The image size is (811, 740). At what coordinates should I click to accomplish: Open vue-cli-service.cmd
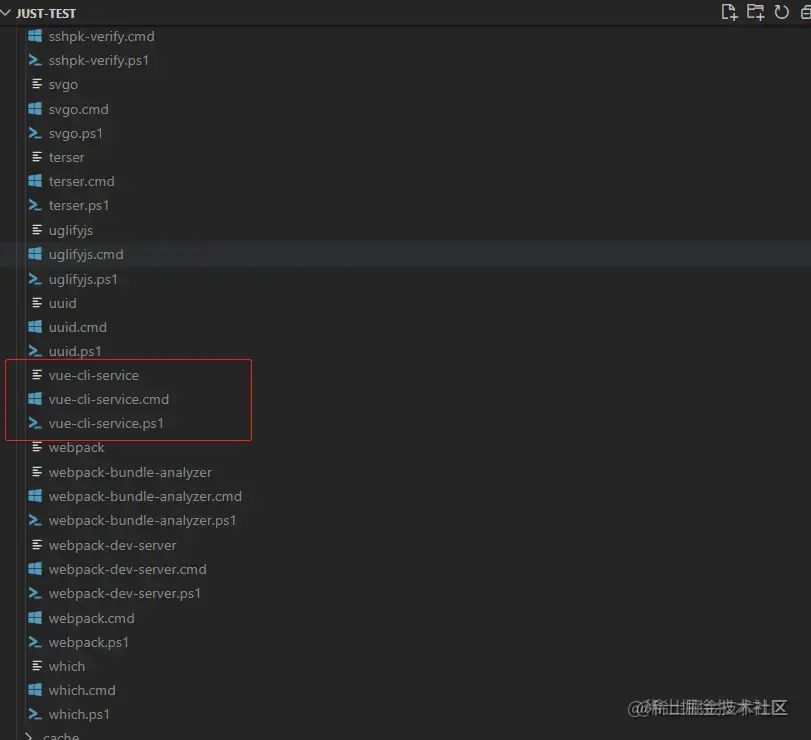click(x=109, y=399)
